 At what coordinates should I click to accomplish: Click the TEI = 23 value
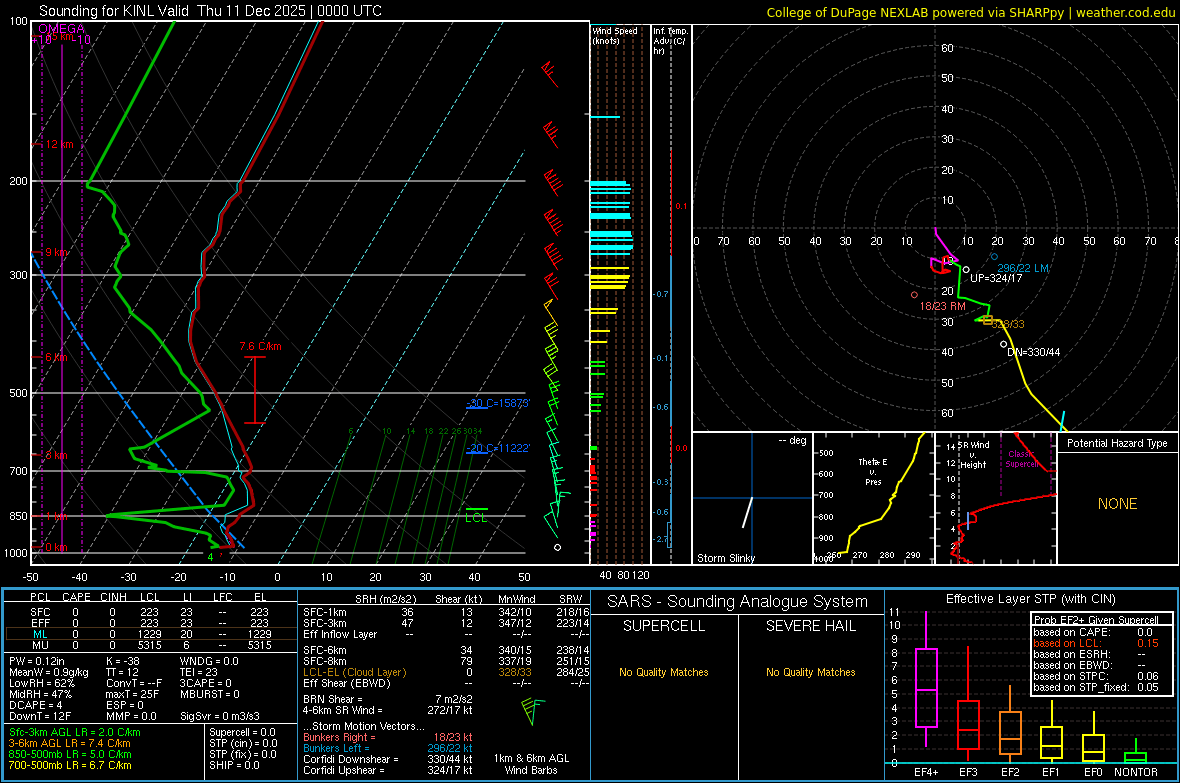point(199,672)
